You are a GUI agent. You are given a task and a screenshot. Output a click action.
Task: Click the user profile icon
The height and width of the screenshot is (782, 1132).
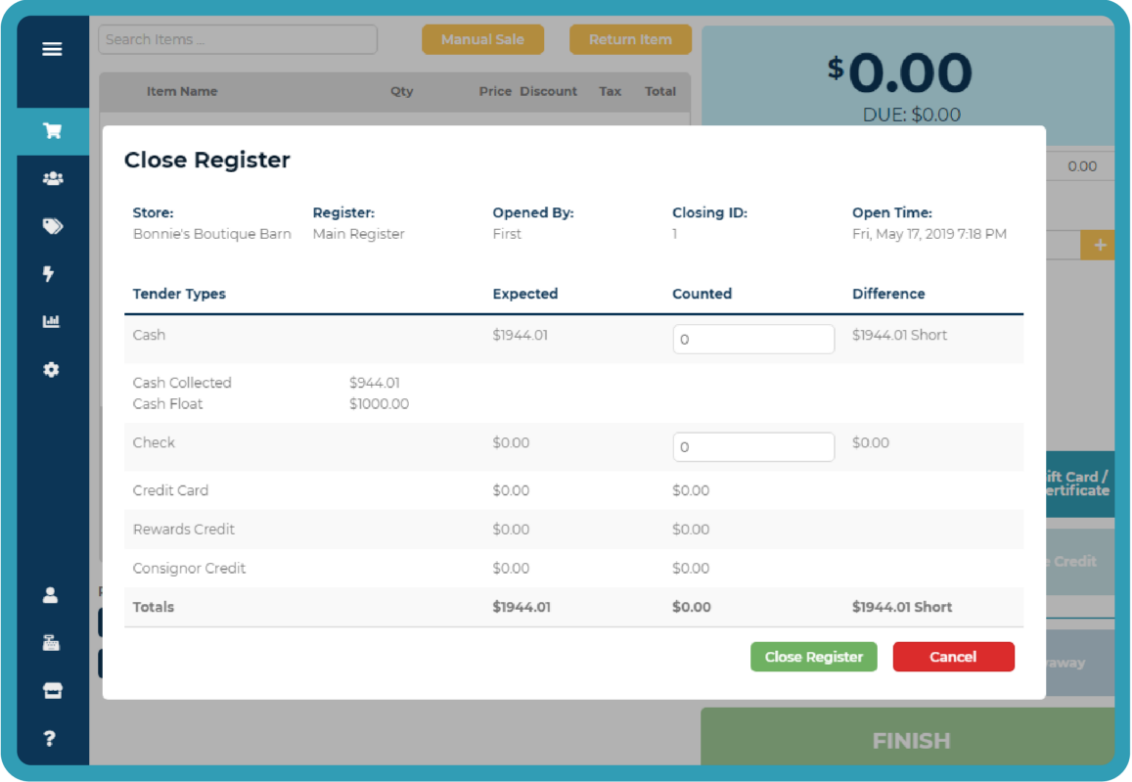51,595
